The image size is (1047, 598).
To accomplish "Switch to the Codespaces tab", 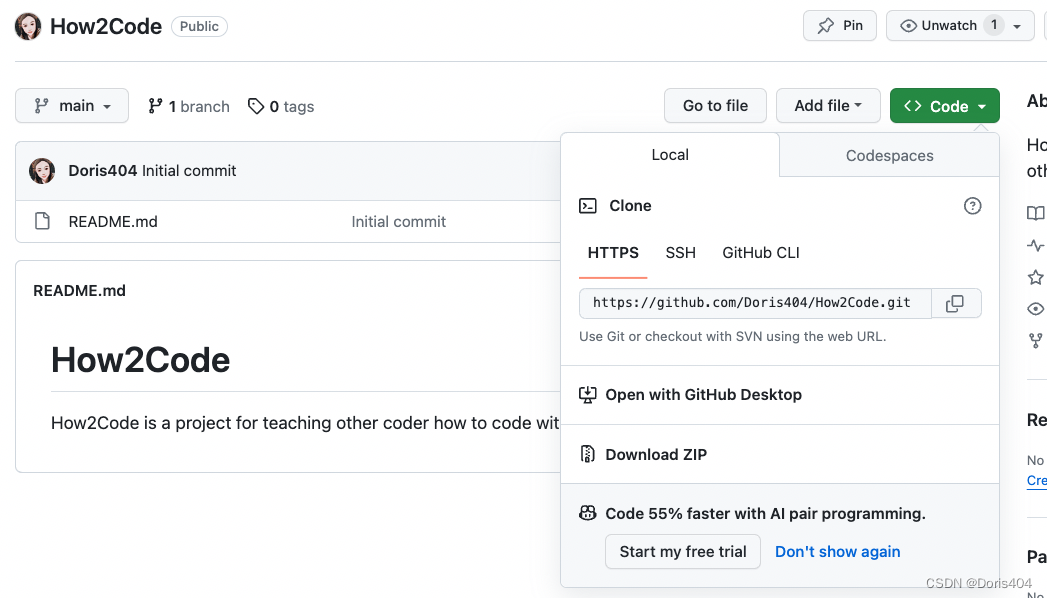I will pyautogui.click(x=889, y=156).
